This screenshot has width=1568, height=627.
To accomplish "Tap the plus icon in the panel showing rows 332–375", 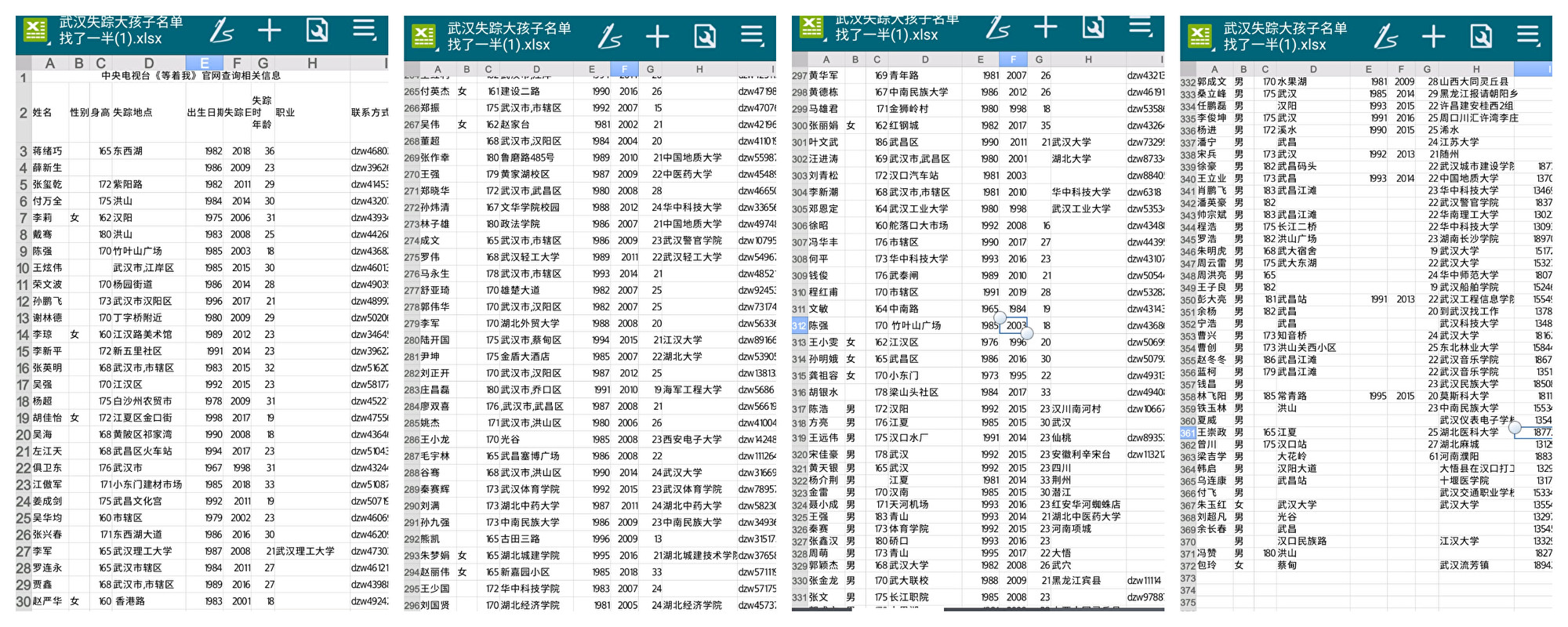I will tap(1433, 36).
